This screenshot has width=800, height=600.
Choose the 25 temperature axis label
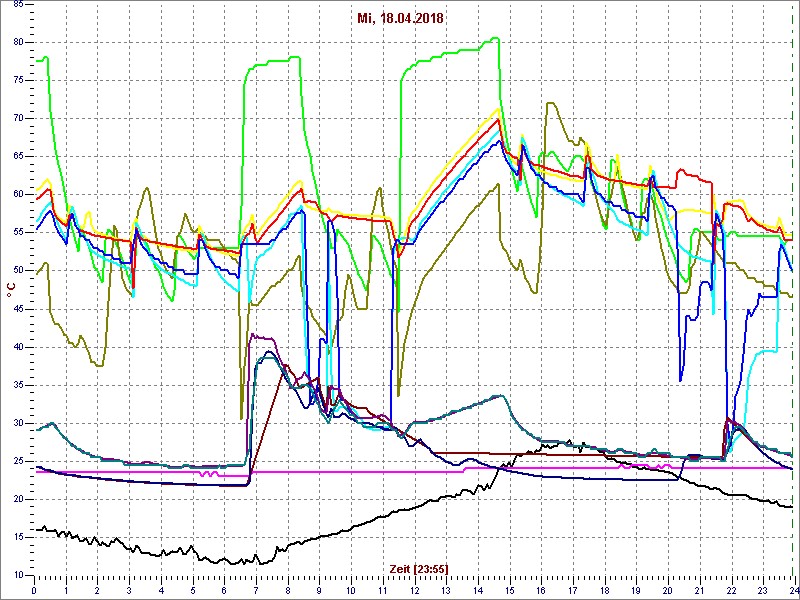pyautogui.click(x=17, y=461)
